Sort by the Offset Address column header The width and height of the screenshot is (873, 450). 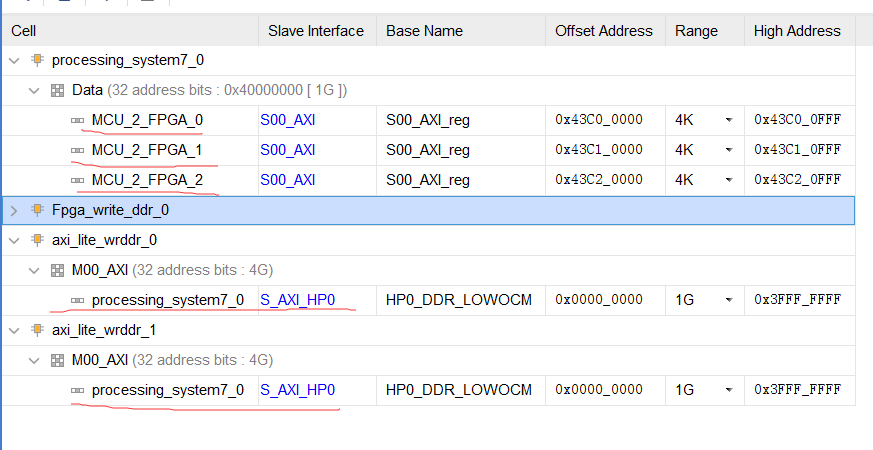point(605,31)
